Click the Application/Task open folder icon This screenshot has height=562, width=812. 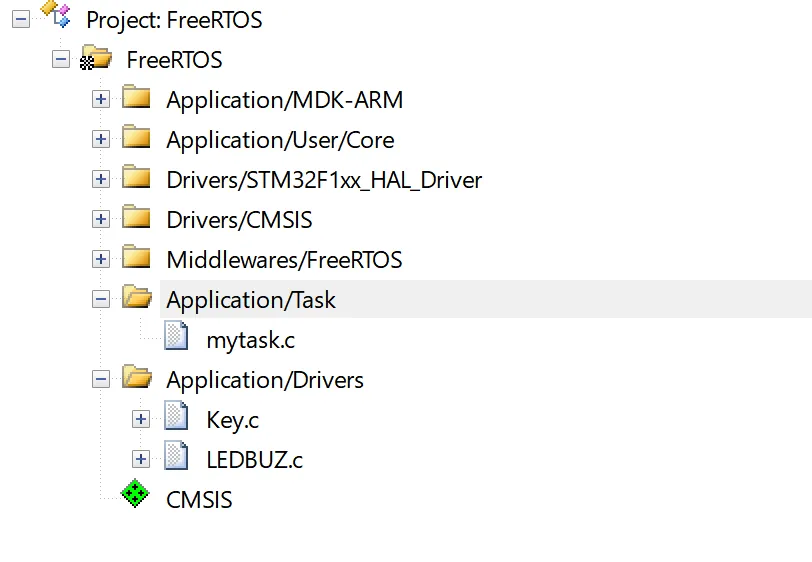pos(136,298)
